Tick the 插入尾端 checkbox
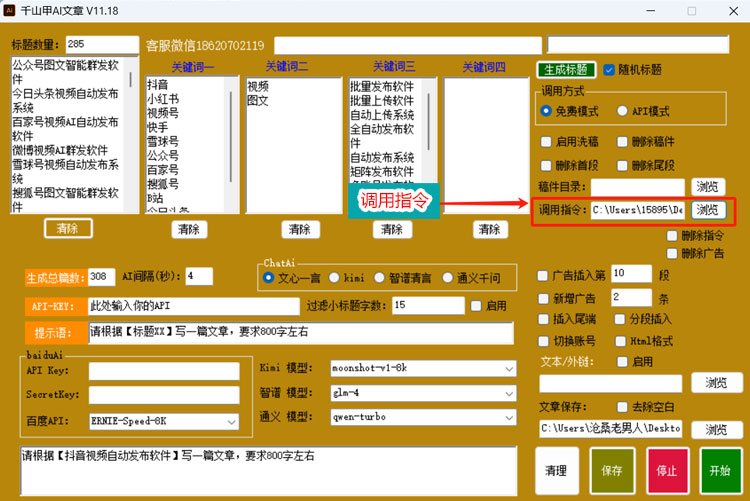750x501 pixels. pos(543,319)
